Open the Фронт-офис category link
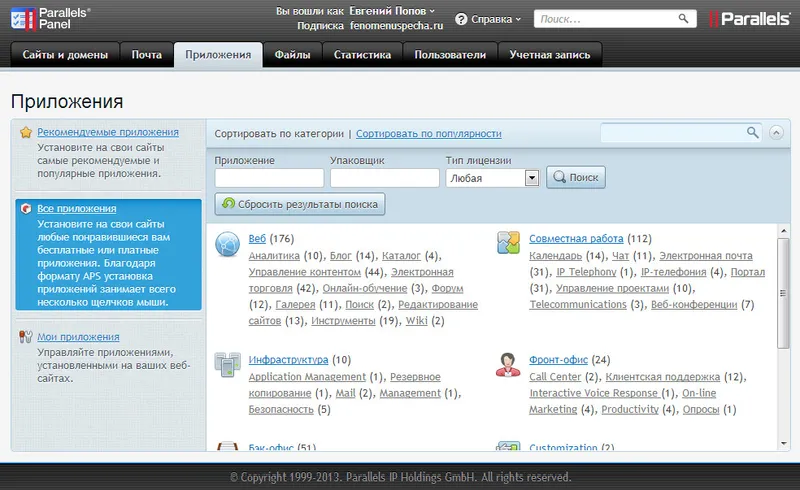This screenshot has width=800, height=490. [x=558, y=360]
